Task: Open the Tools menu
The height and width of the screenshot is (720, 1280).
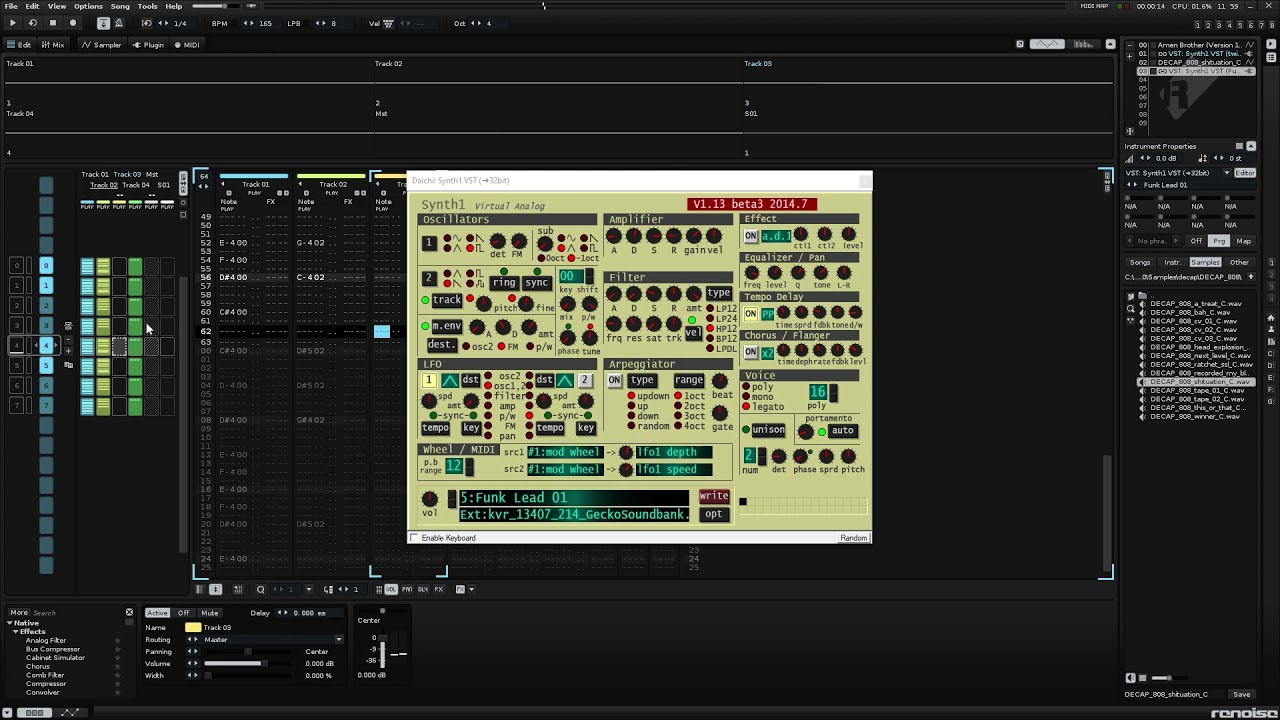Action: tap(147, 6)
